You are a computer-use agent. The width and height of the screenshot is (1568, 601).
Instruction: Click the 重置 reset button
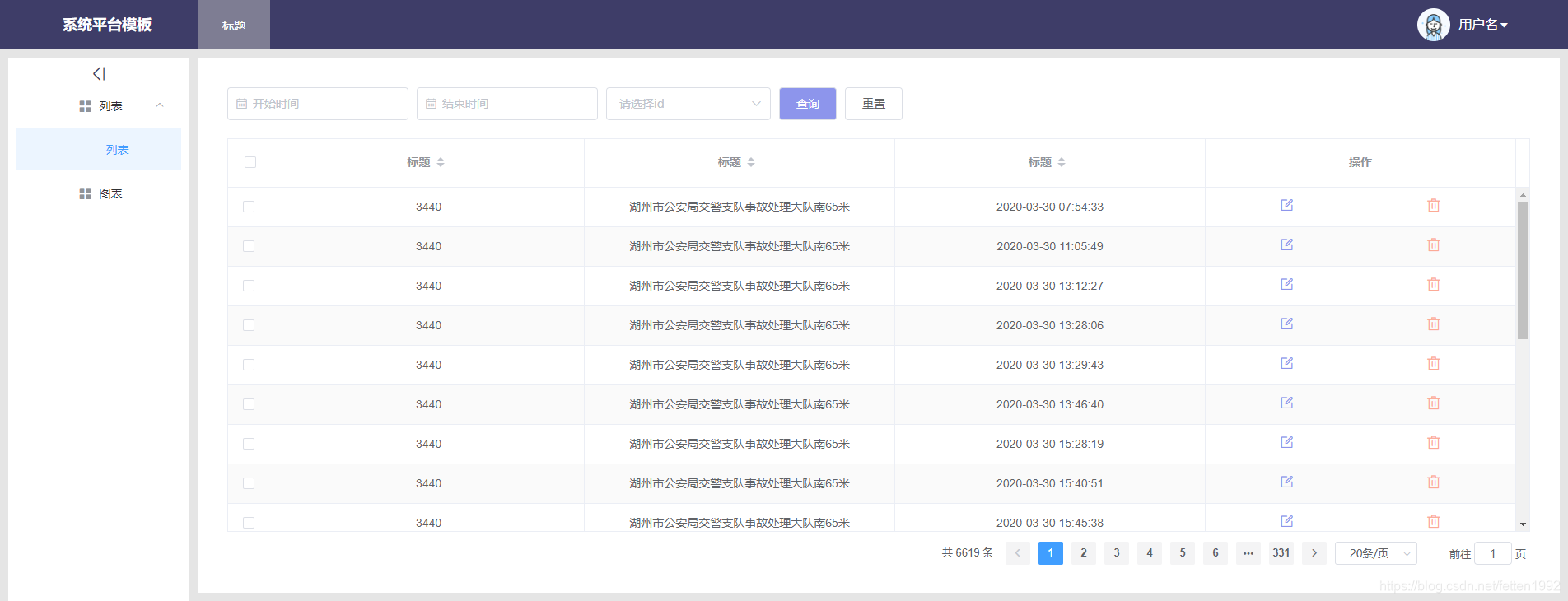(874, 104)
